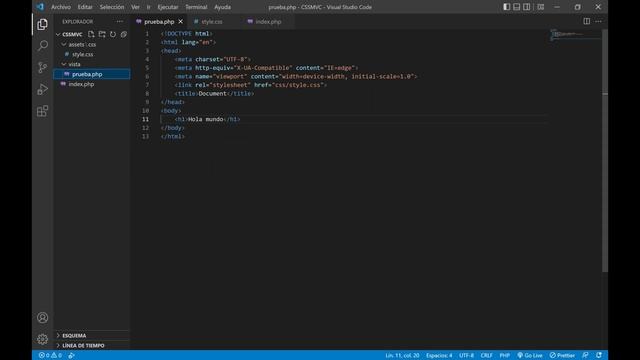Open the Search view in activity bar
This screenshot has height=360, width=640.
click(42, 45)
